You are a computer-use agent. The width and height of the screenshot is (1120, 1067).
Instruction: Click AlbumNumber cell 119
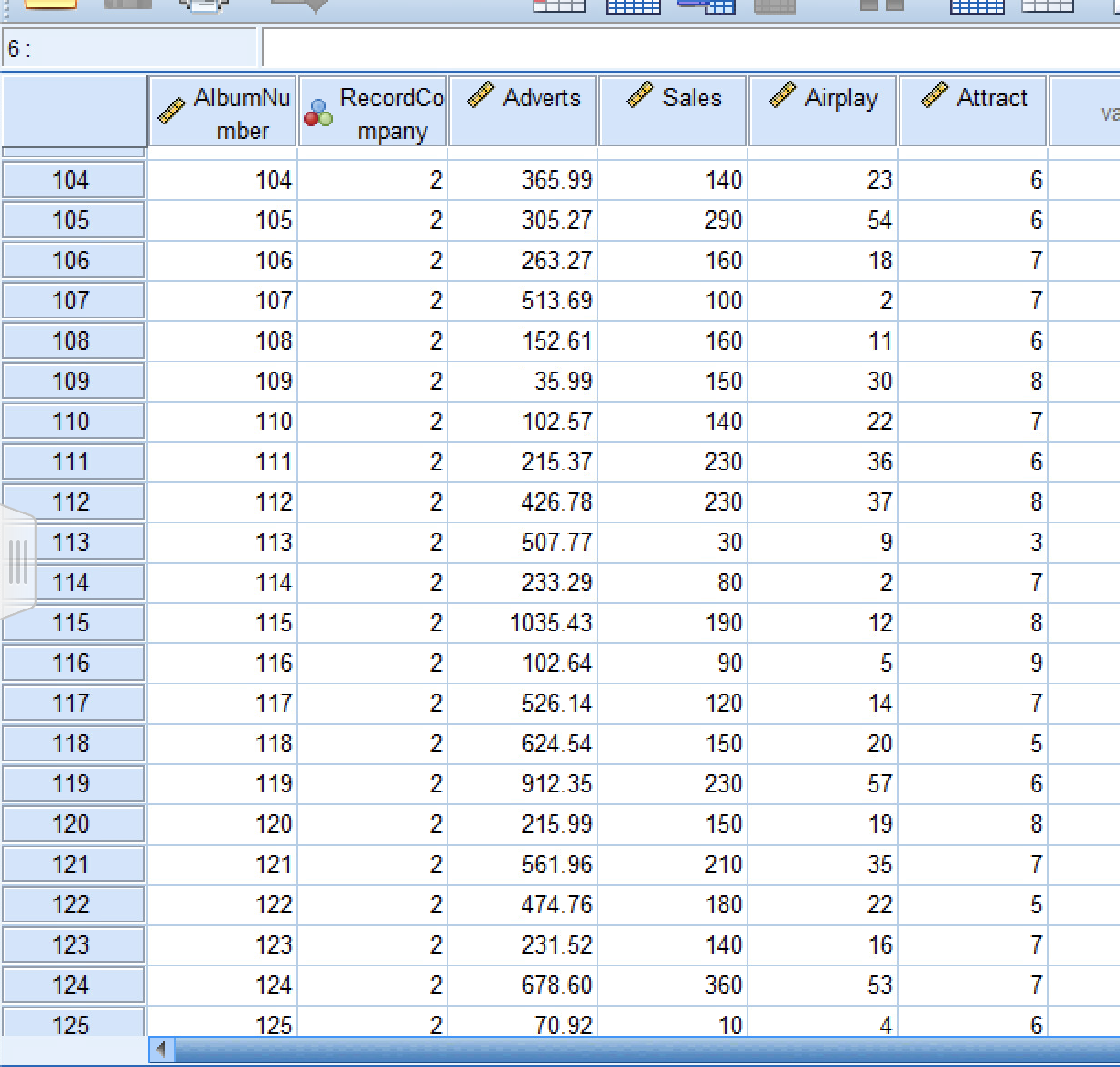[222, 783]
